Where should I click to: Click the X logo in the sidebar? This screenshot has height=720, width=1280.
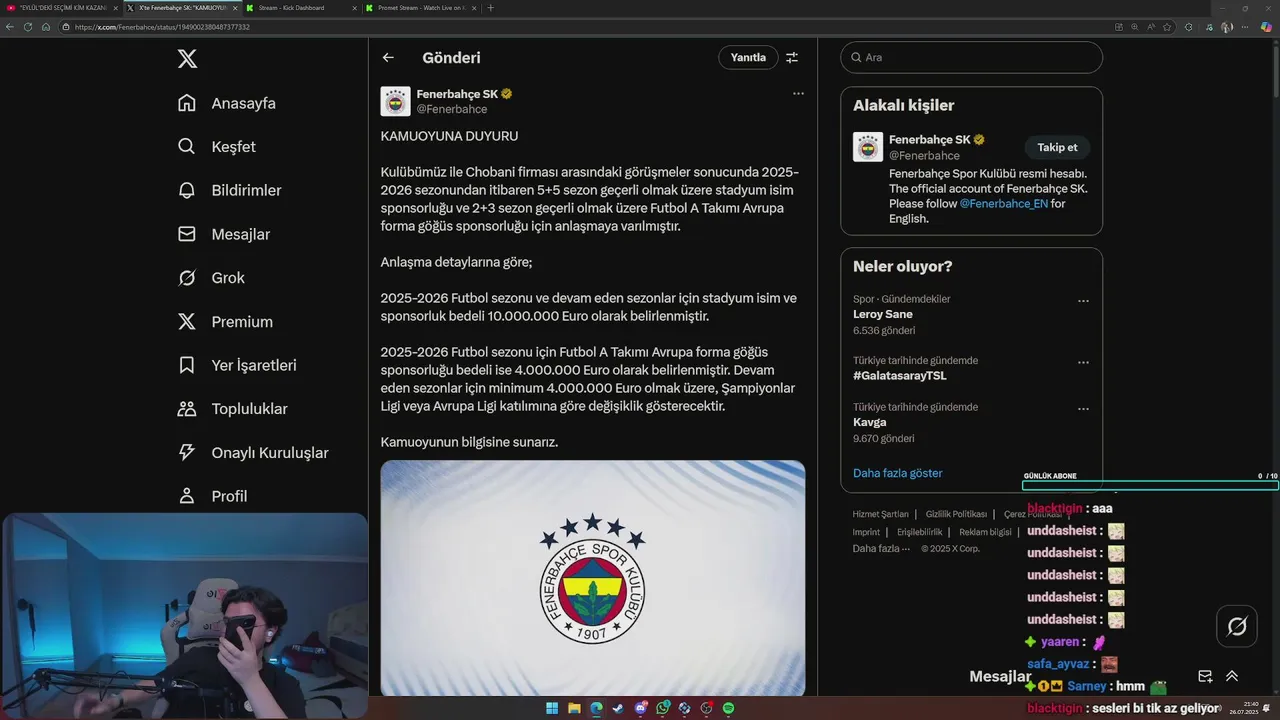(187, 59)
